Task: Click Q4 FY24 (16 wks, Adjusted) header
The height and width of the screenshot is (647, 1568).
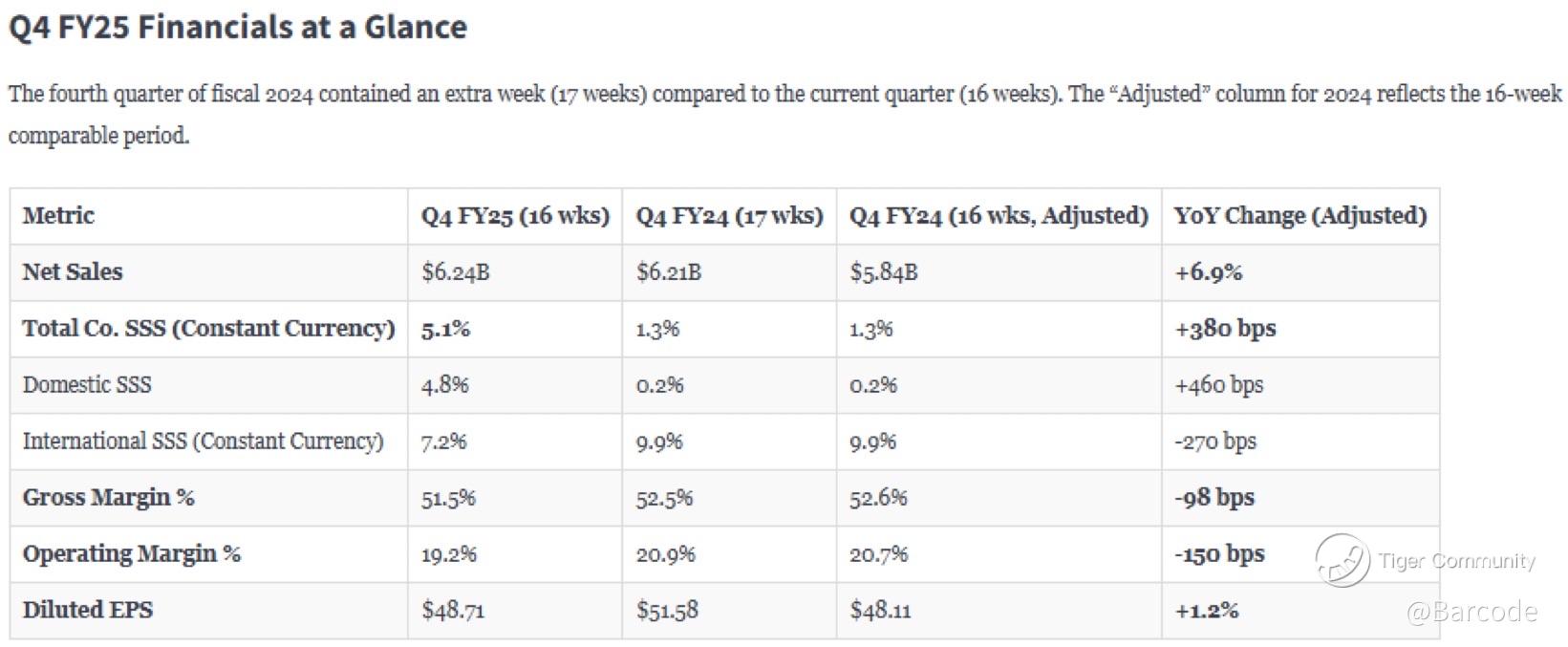Action: click(x=999, y=216)
